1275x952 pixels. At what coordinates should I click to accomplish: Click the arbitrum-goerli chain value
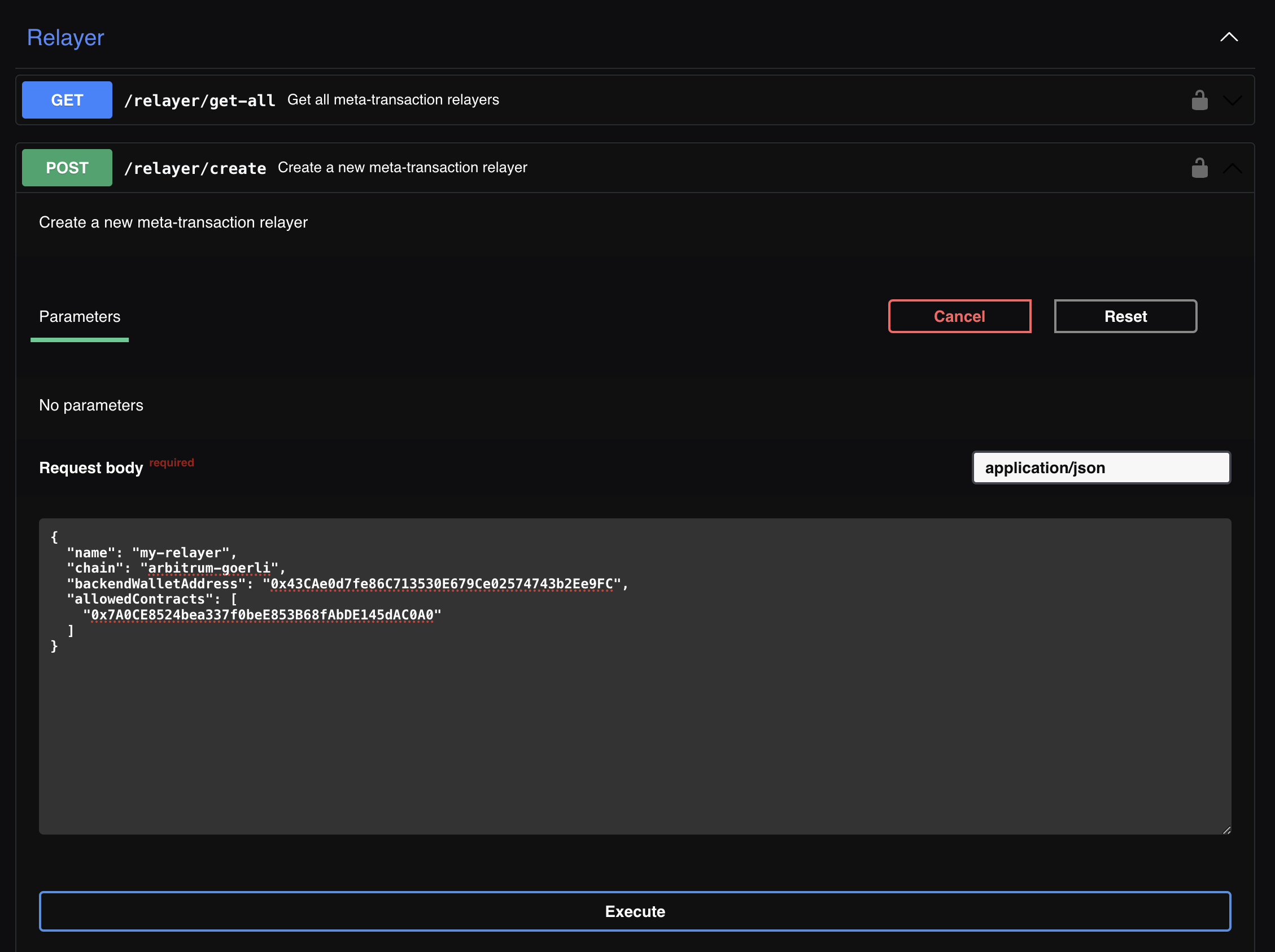point(209,568)
